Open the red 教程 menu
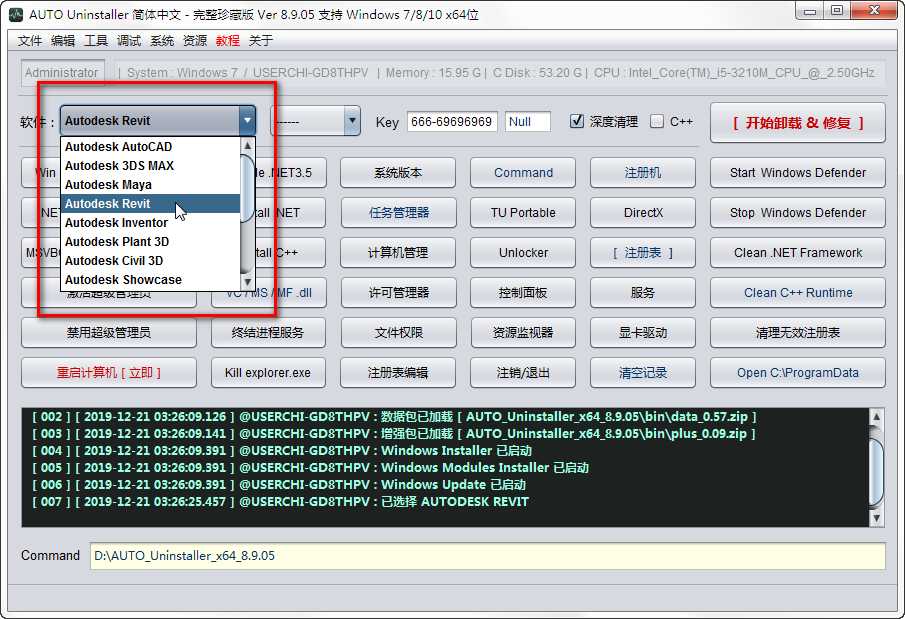Image resolution: width=905 pixels, height=619 pixels. (227, 40)
